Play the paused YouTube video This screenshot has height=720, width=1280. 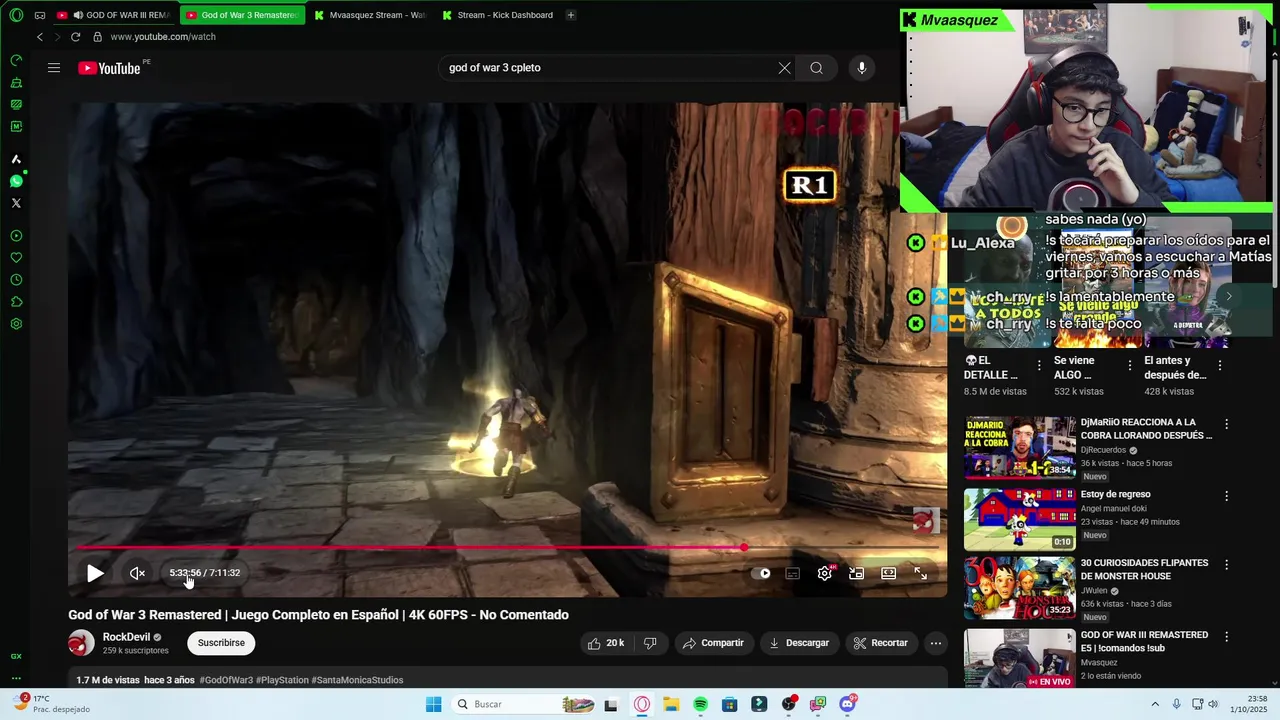tap(95, 573)
